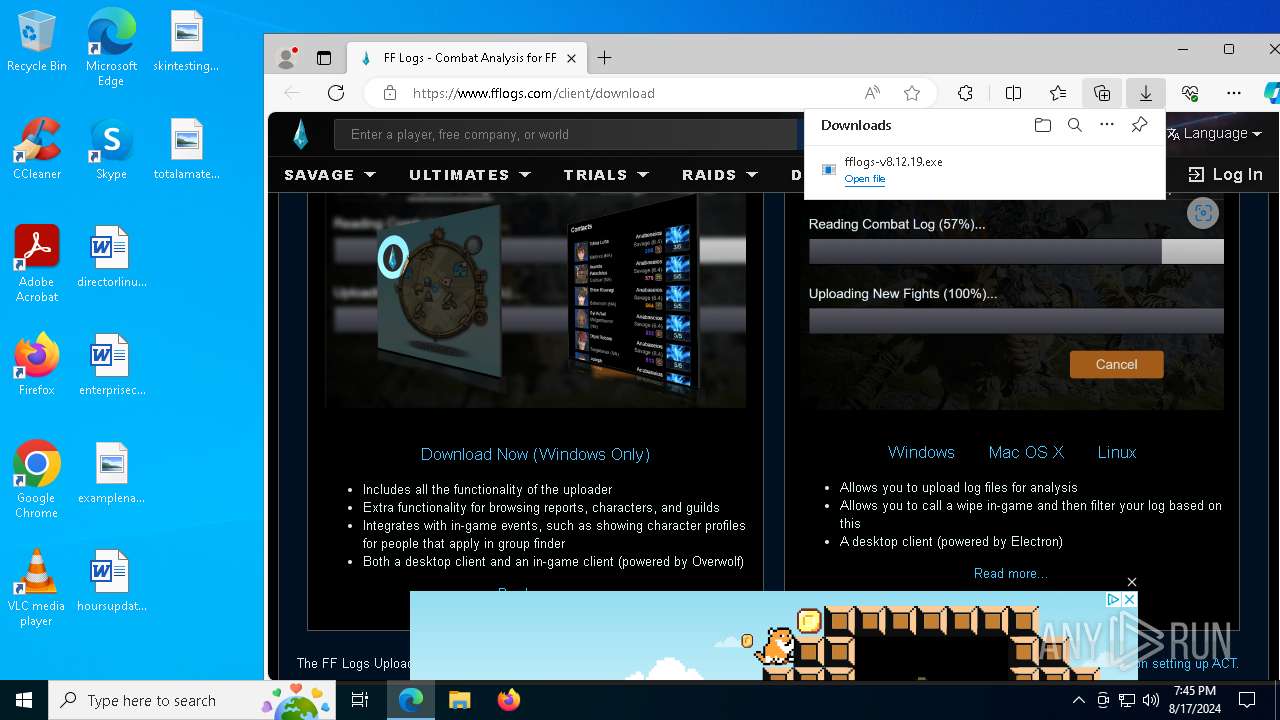1280x720 pixels.
Task: Open the Windows Start menu
Action: tap(24, 700)
